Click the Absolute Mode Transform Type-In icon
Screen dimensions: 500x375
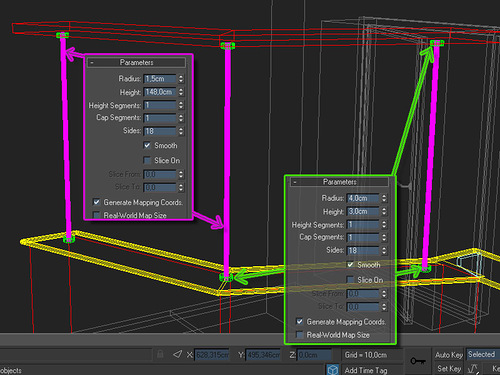click(178, 354)
